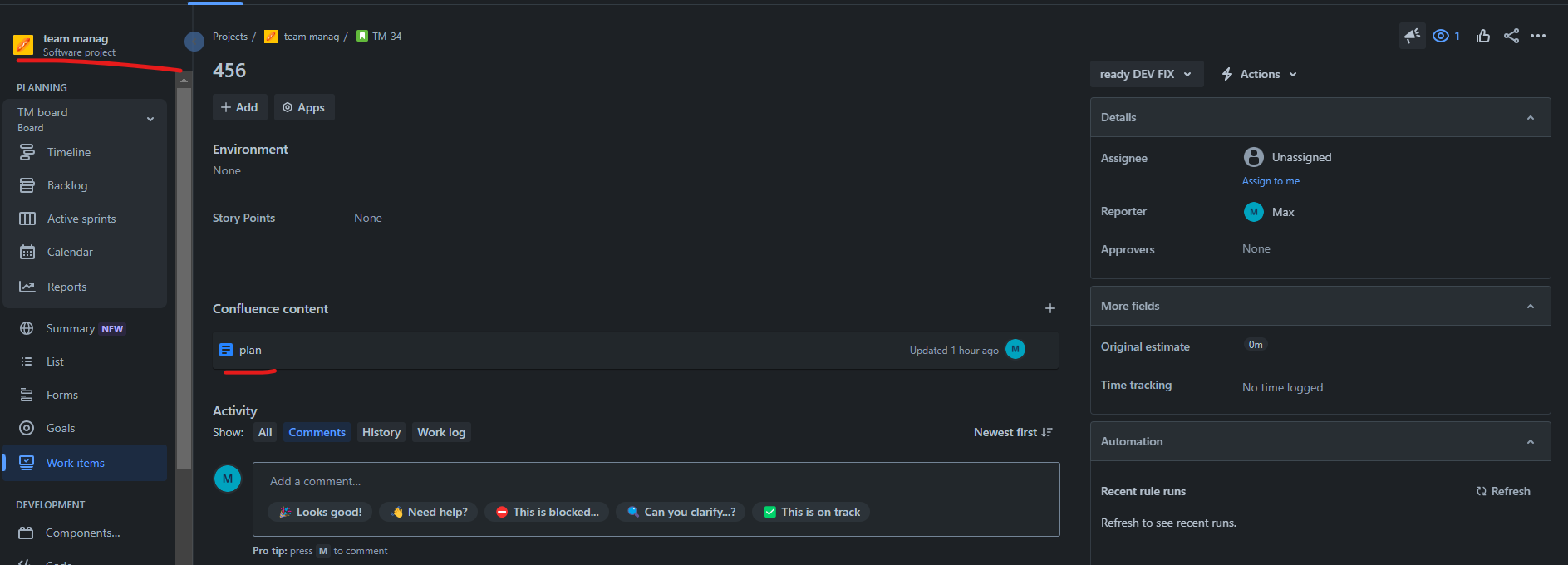Click the Add button
This screenshot has height=565, width=1568.
coord(239,107)
